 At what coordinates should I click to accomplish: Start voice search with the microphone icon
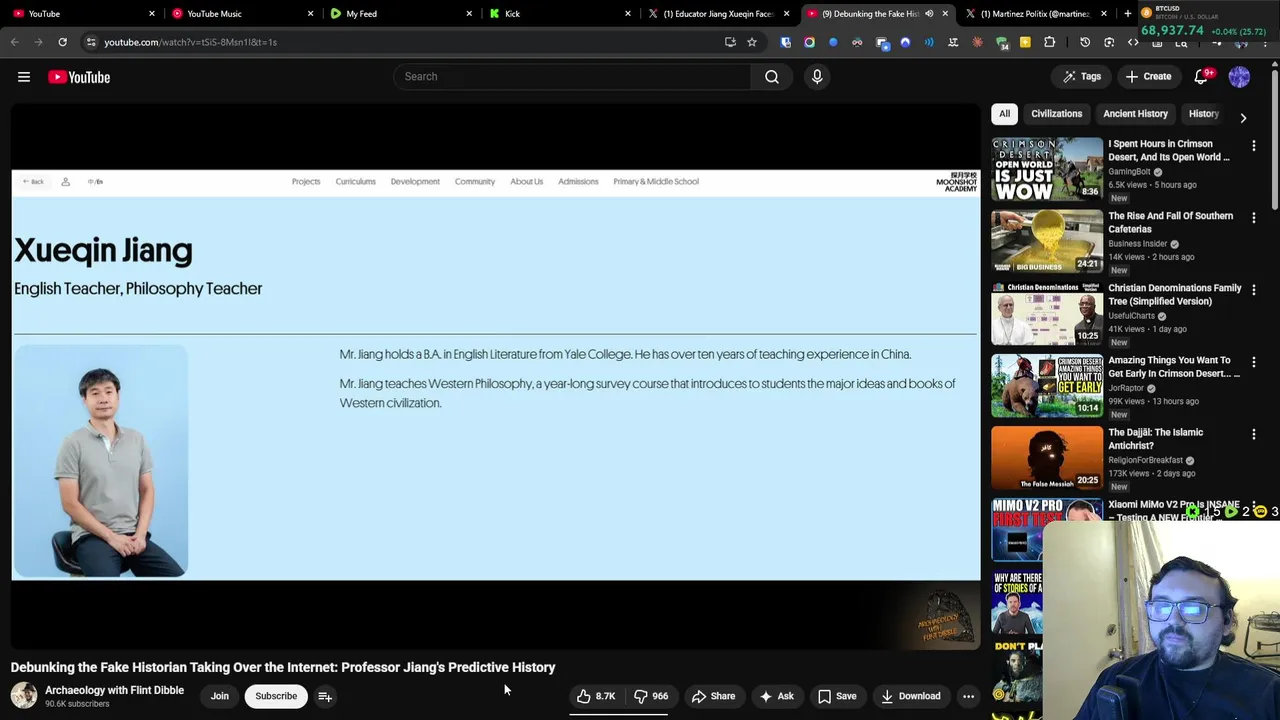(817, 77)
